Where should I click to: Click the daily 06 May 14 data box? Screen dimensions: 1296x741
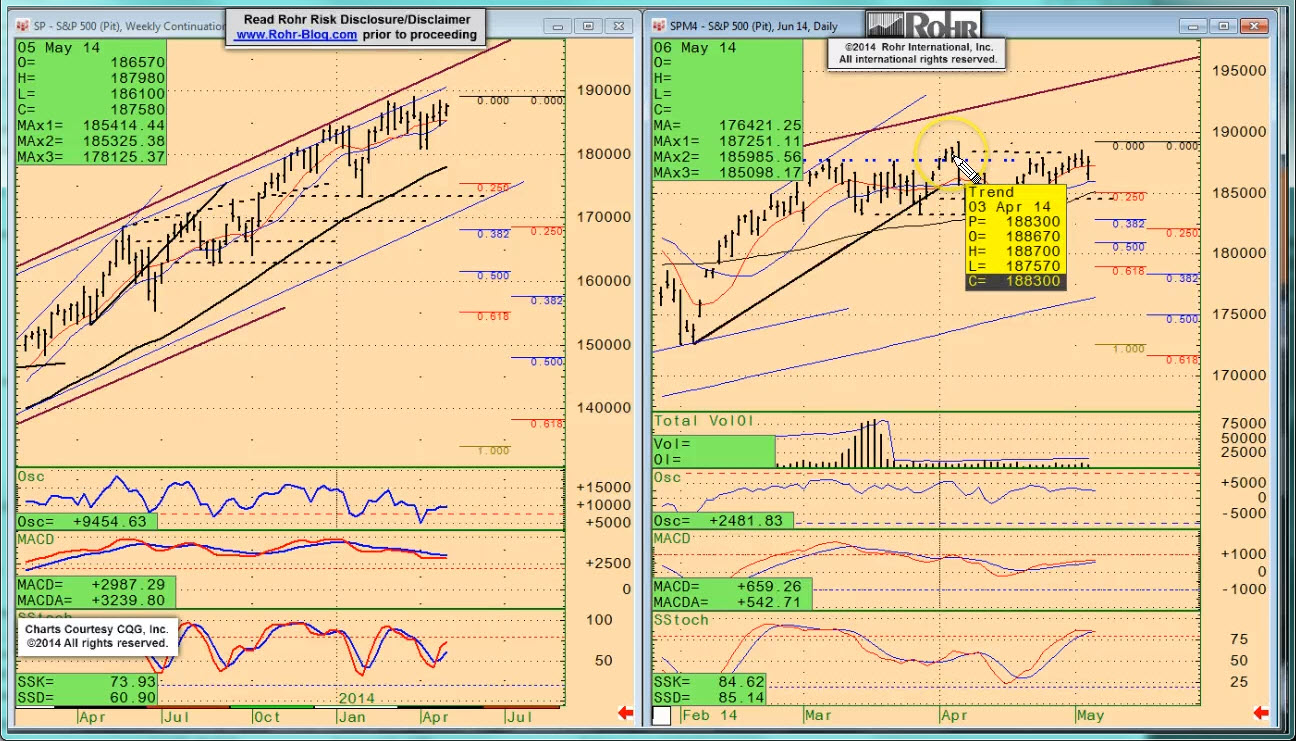pos(727,110)
